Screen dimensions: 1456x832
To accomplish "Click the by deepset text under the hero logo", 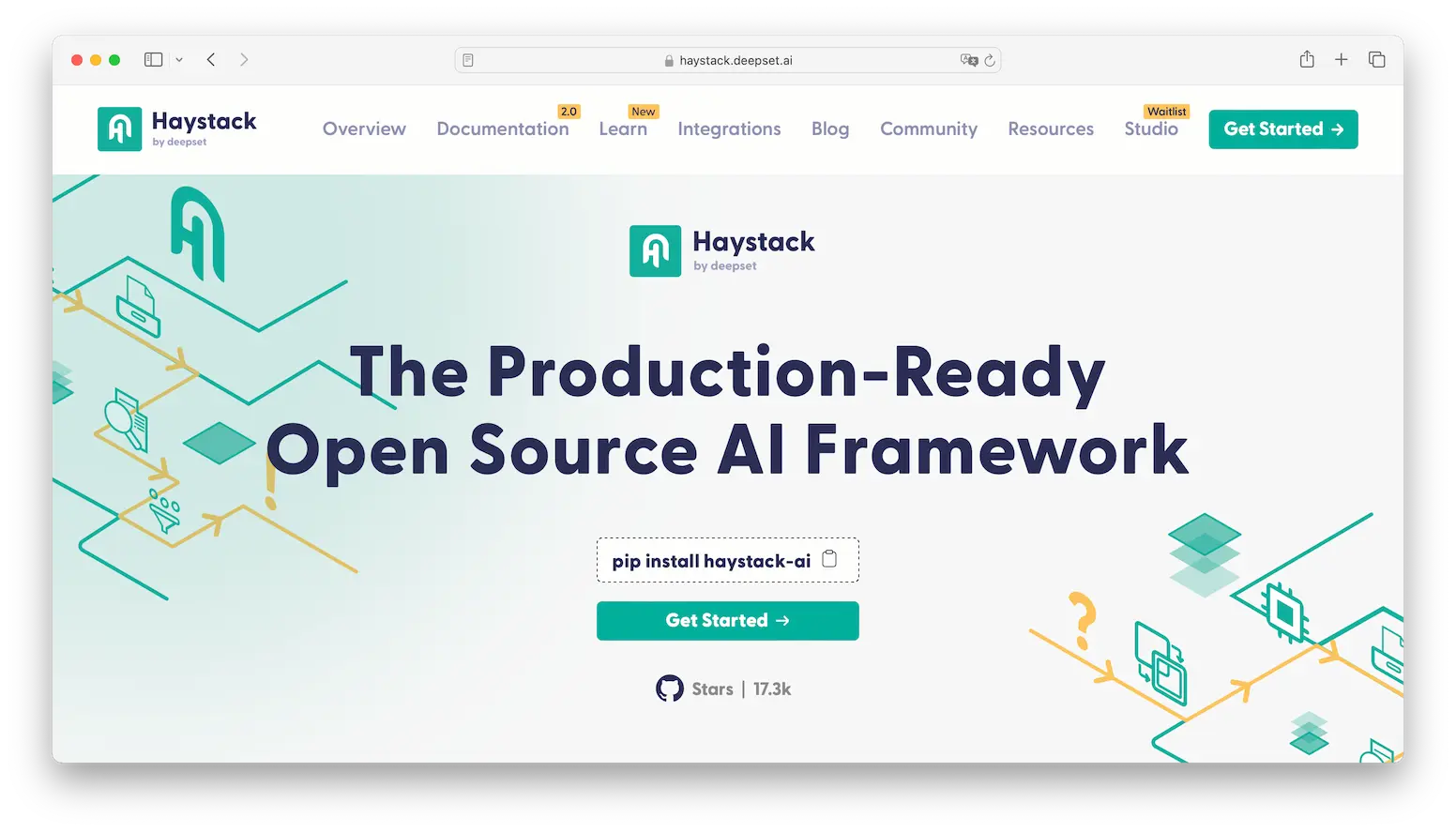I will pos(725,266).
